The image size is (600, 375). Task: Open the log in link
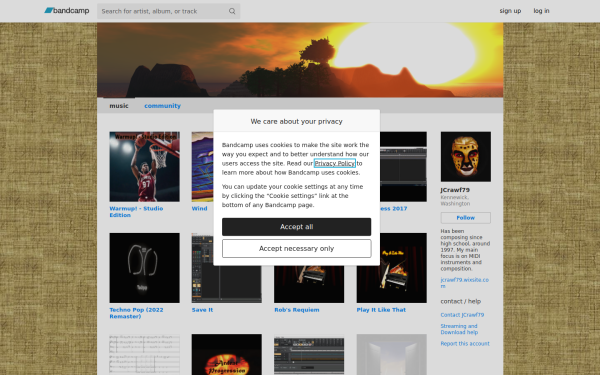point(541,11)
